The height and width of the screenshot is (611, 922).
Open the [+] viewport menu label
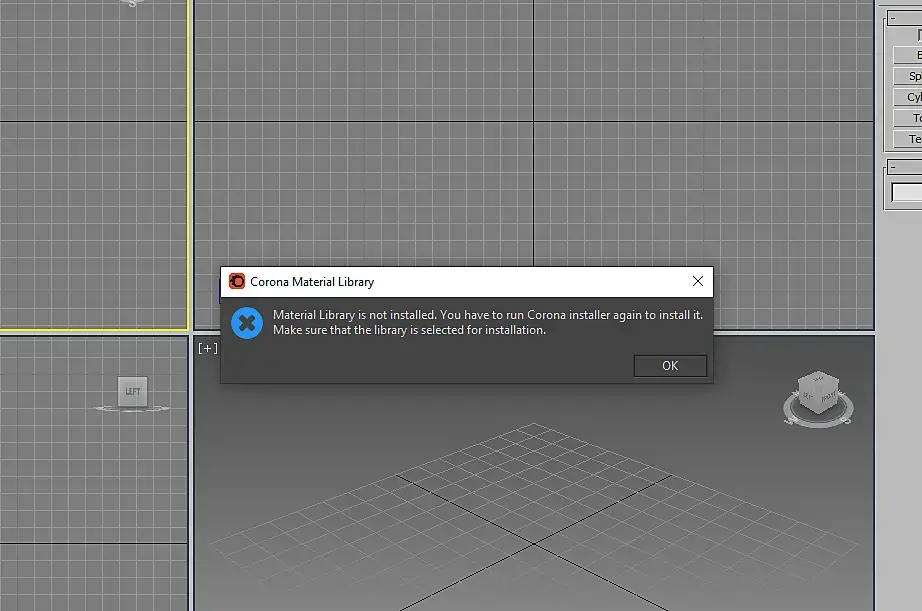208,348
